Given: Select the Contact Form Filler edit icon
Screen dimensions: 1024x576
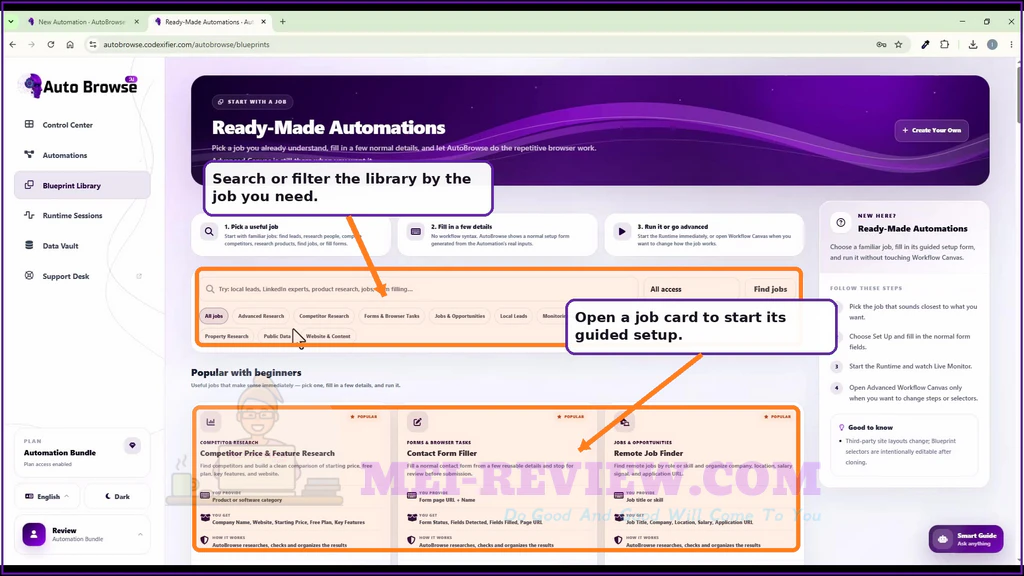Looking at the screenshot, I should coord(417,422).
